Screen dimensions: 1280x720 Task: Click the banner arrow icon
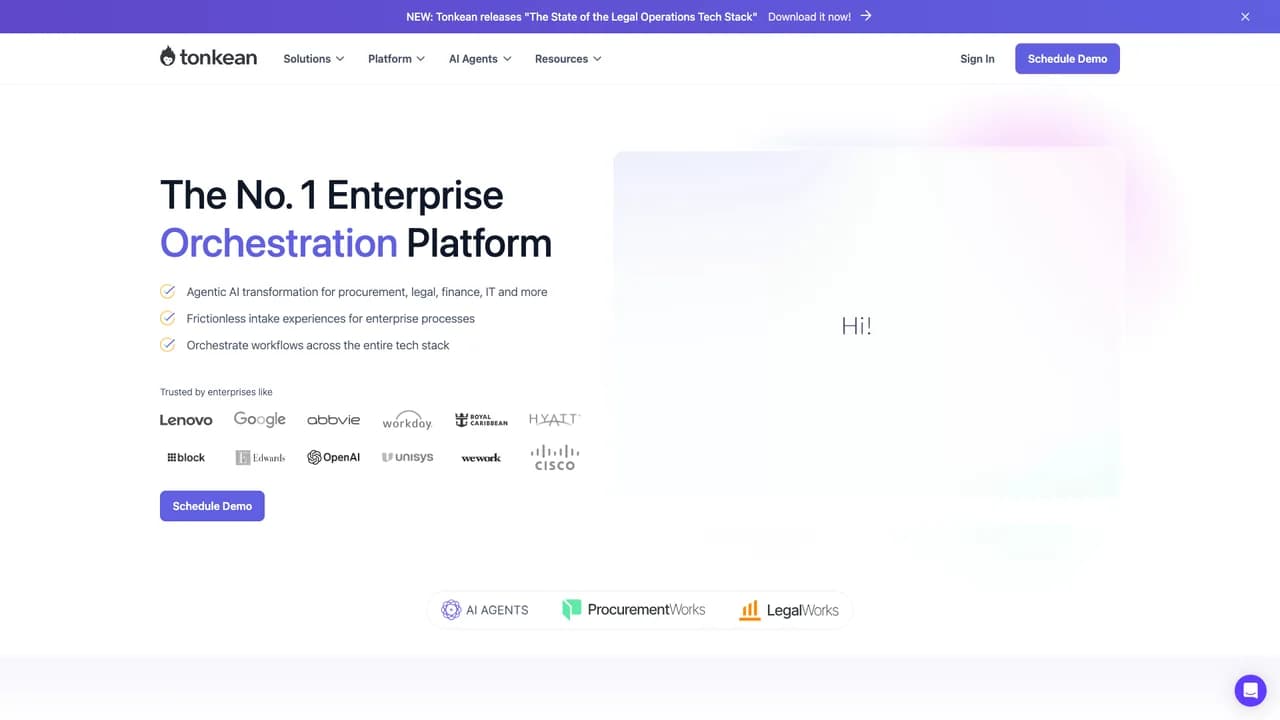coord(866,16)
